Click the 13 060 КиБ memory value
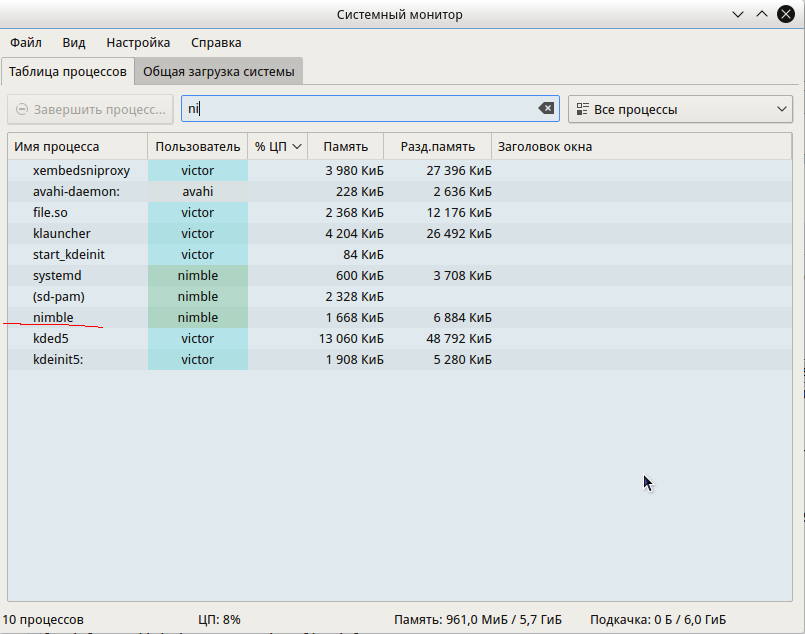This screenshot has width=805, height=634. 351,339
